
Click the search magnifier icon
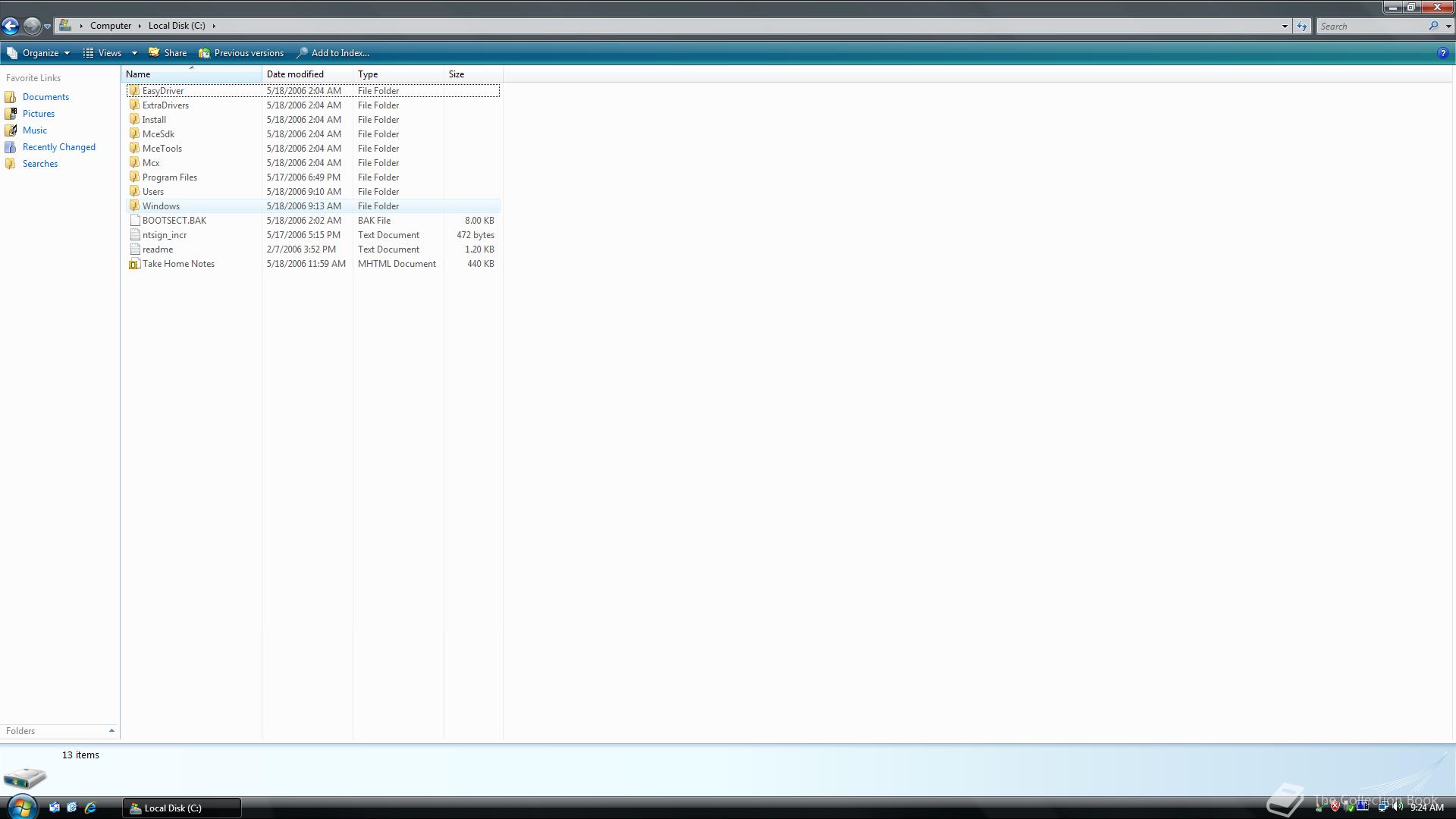point(1433,26)
